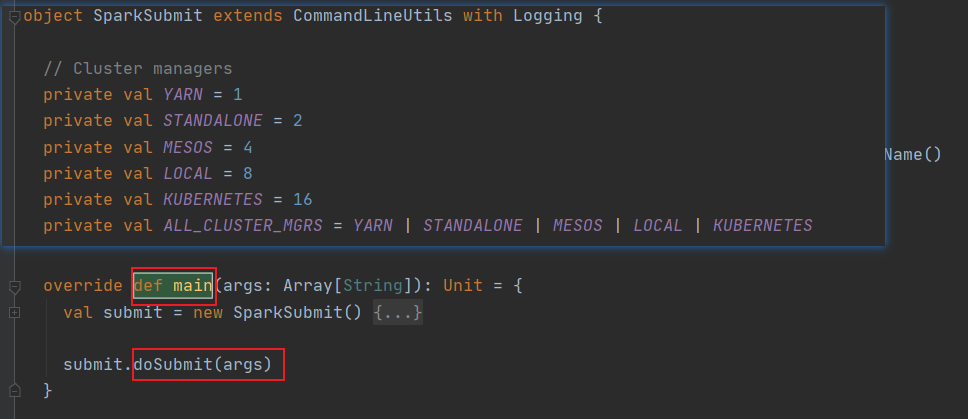Click the object keyword on first line
The image size is (968, 419).
pos(53,16)
